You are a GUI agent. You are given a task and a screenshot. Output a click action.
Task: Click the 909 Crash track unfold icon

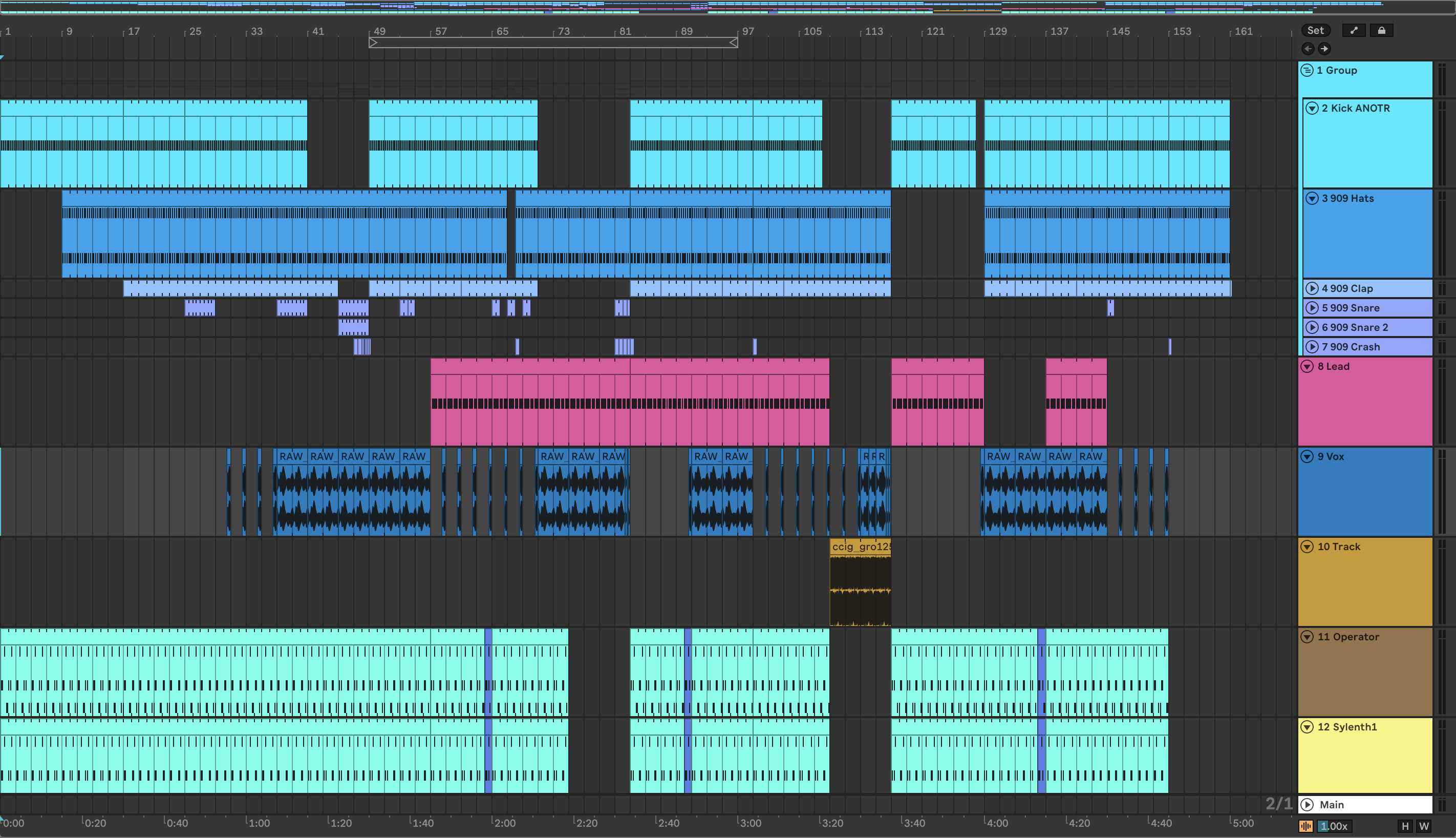tap(1312, 346)
